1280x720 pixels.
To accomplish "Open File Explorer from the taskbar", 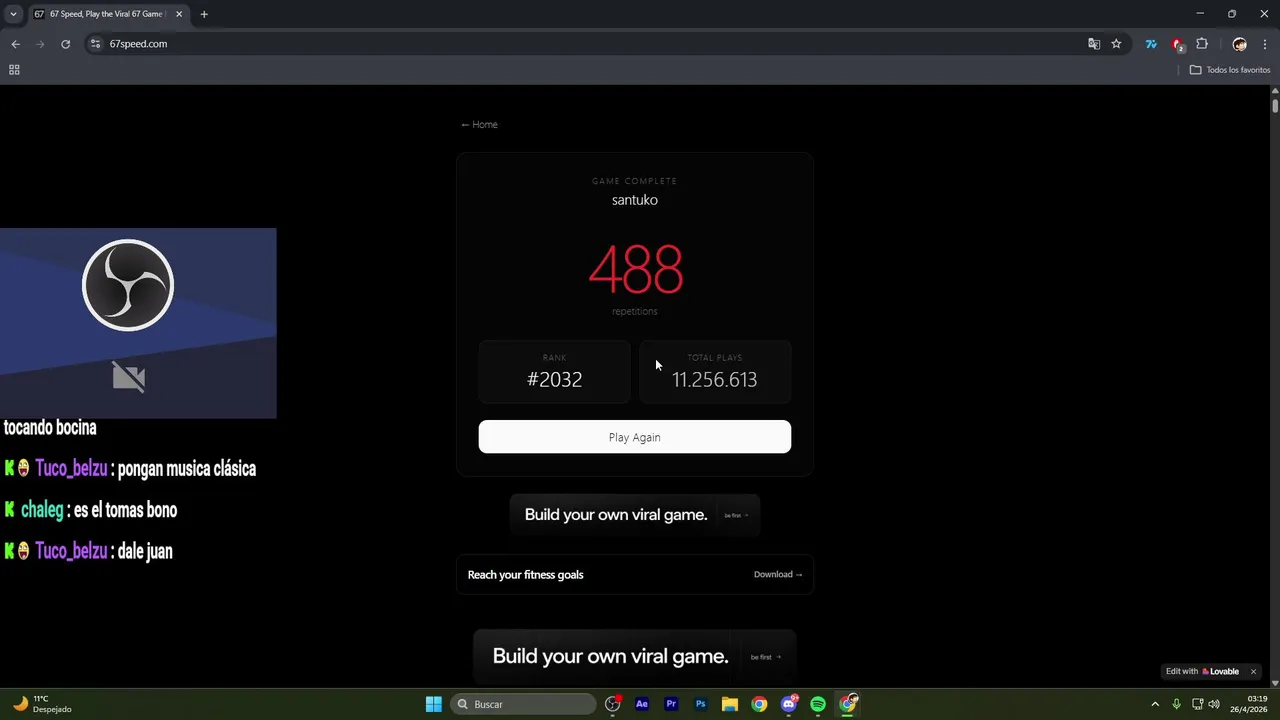I will point(730,704).
